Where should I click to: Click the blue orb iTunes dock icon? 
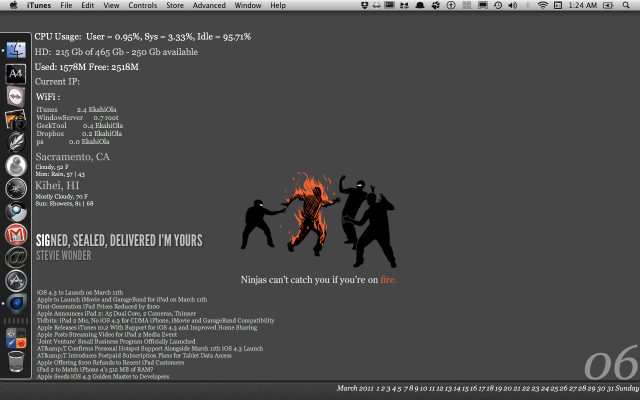tap(16, 304)
